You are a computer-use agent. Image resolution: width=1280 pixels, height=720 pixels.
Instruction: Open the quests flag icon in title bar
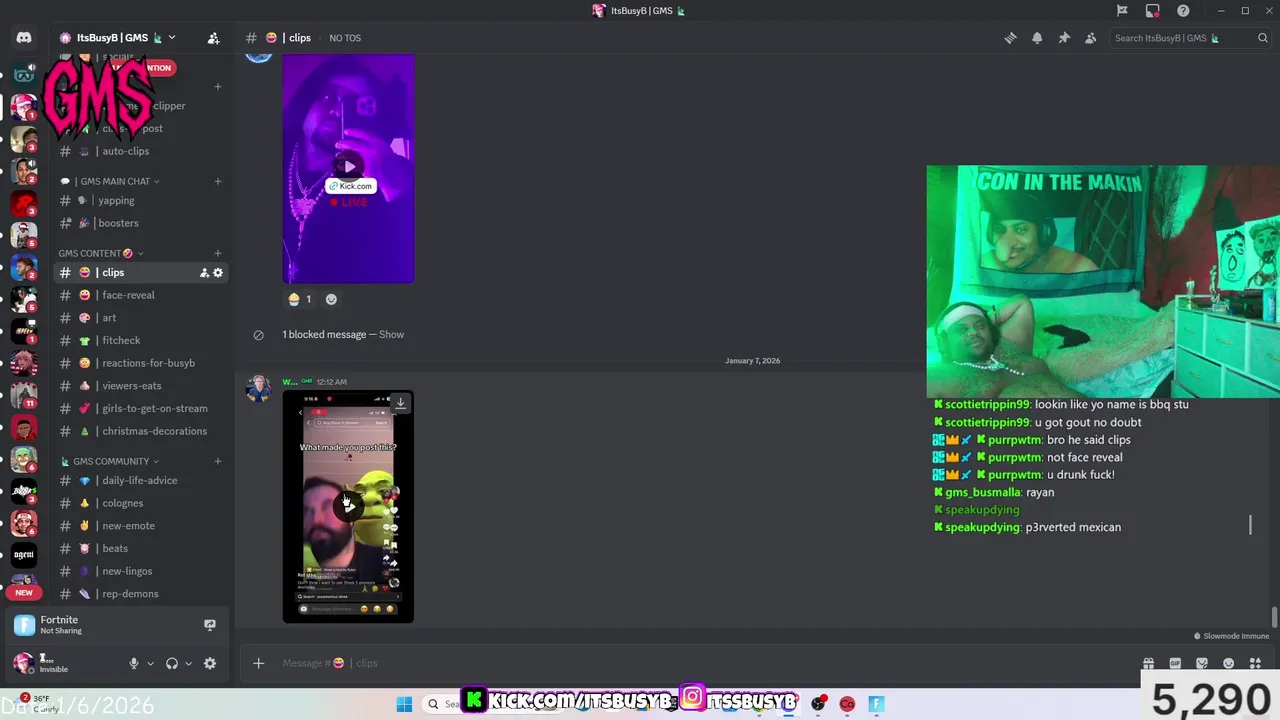pyautogui.click(x=1122, y=11)
